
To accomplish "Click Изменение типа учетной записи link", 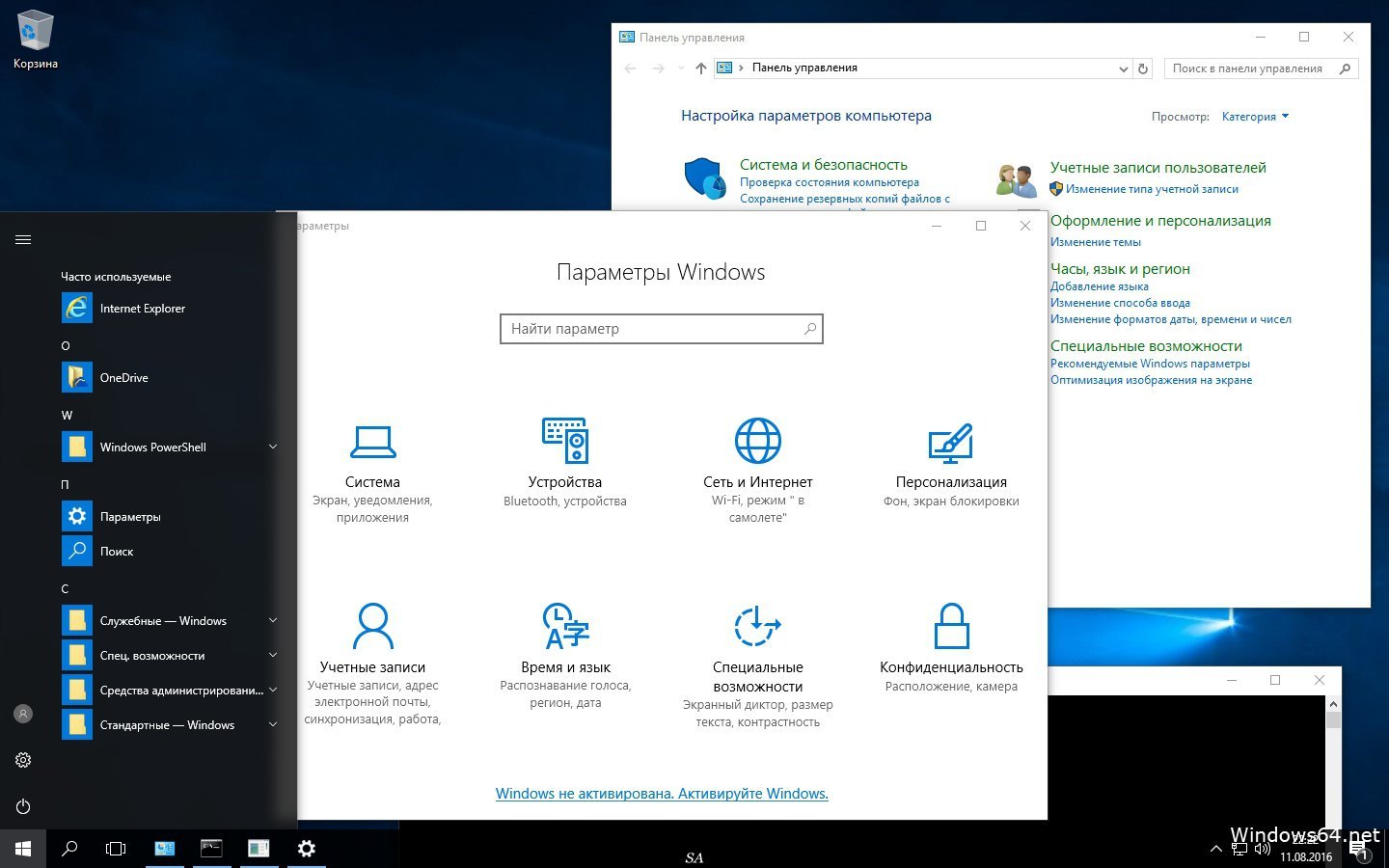I will (1152, 189).
